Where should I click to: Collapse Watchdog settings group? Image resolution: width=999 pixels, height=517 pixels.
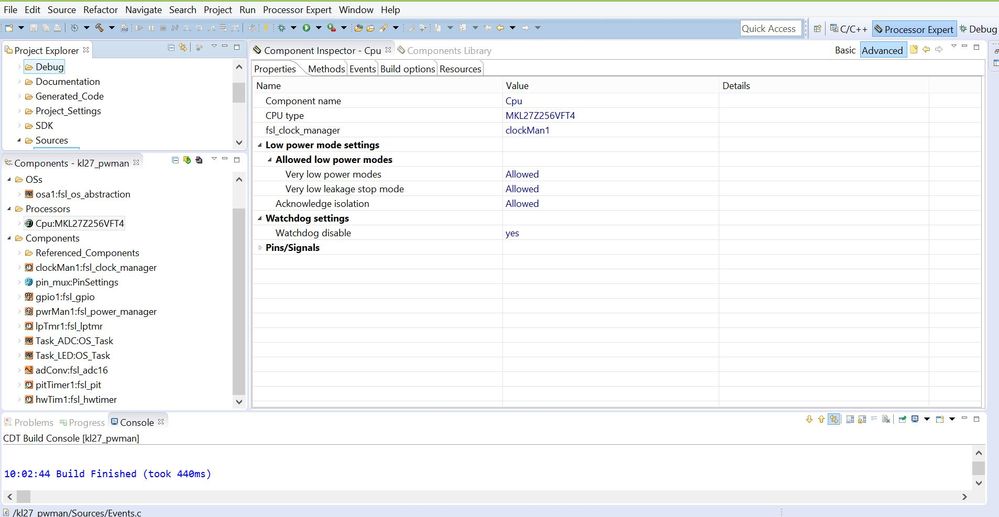(259, 219)
